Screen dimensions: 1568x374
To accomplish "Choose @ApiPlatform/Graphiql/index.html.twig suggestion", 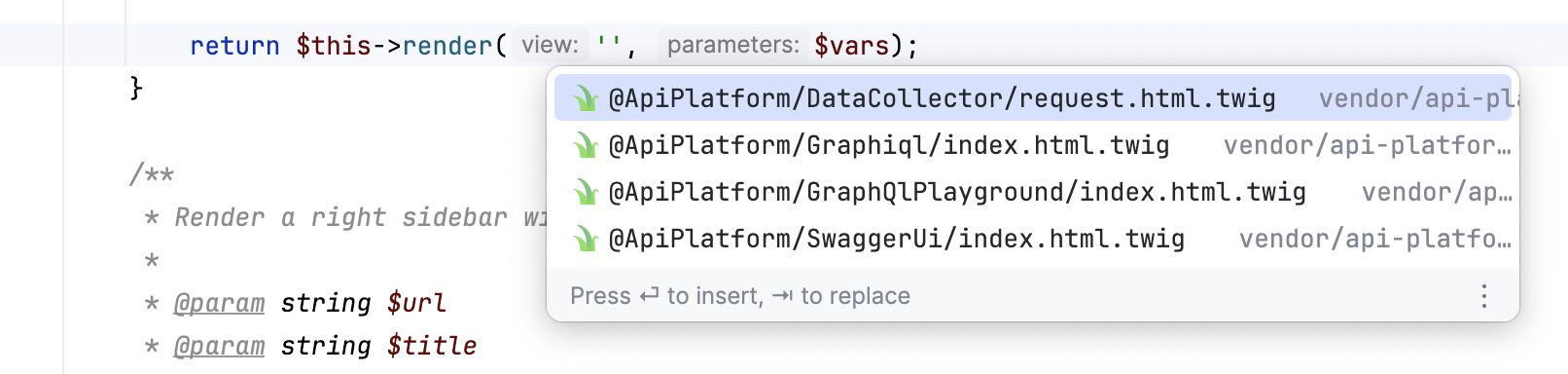I will pos(1033,145).
